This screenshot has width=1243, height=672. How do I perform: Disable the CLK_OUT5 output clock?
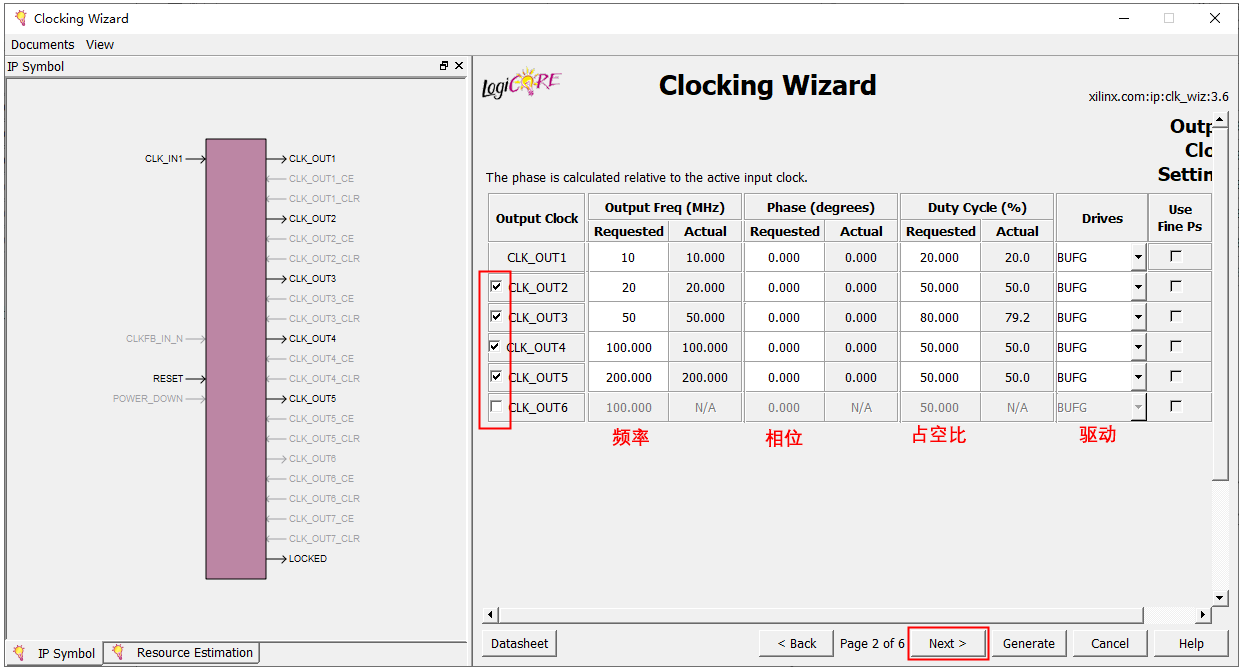pyautogui.click(x=497, y=377)
